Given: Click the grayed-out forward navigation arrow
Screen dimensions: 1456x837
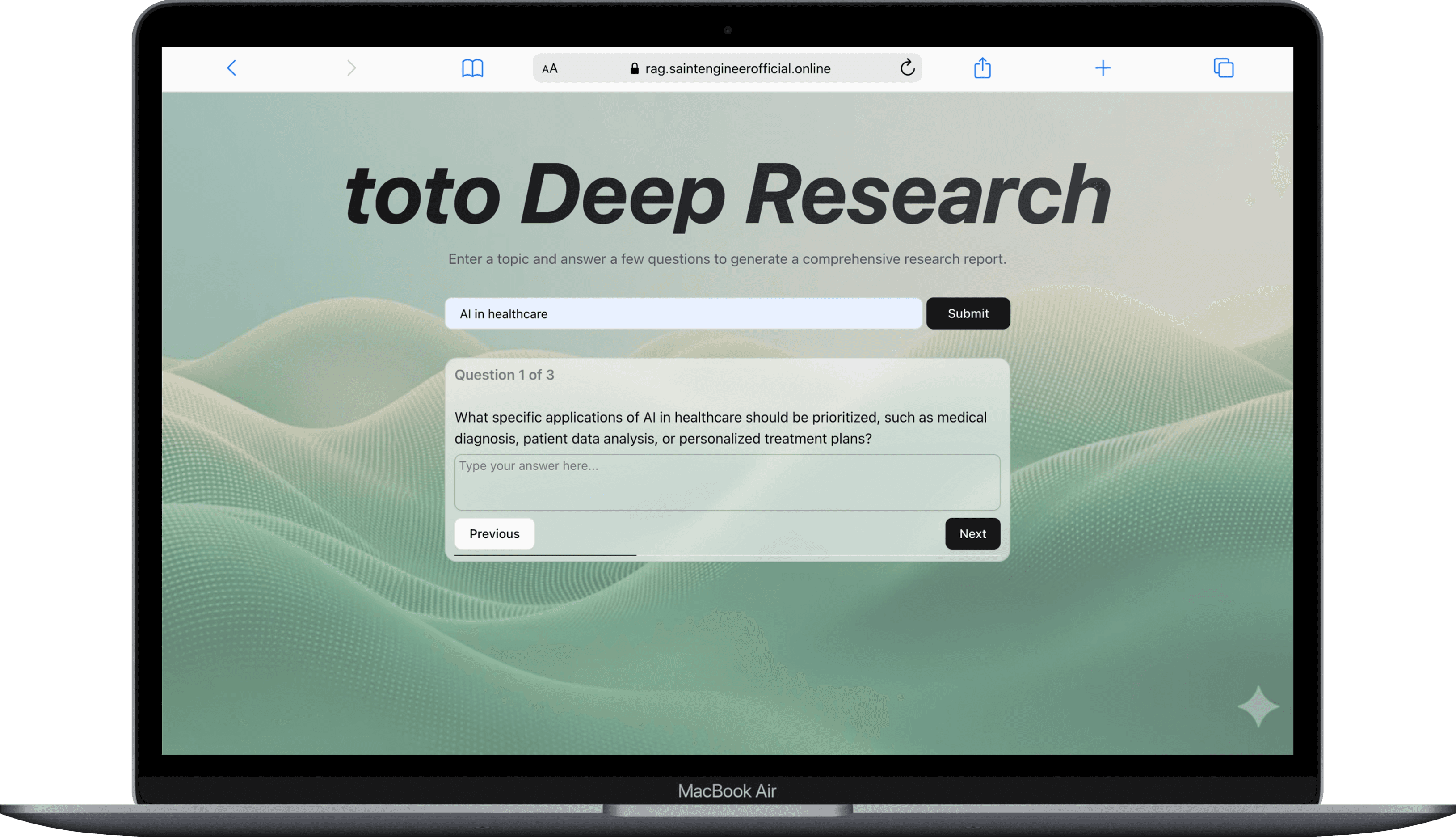Looking at the screenshot, I should 352,68.
